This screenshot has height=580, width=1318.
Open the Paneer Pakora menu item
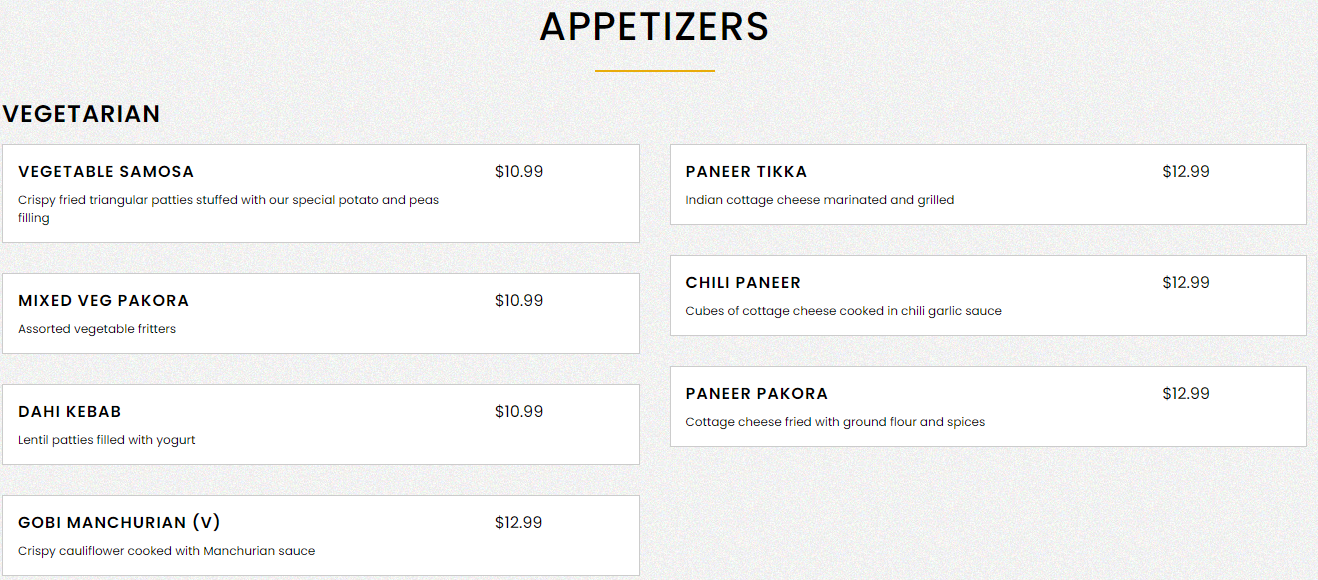(757, 394)
